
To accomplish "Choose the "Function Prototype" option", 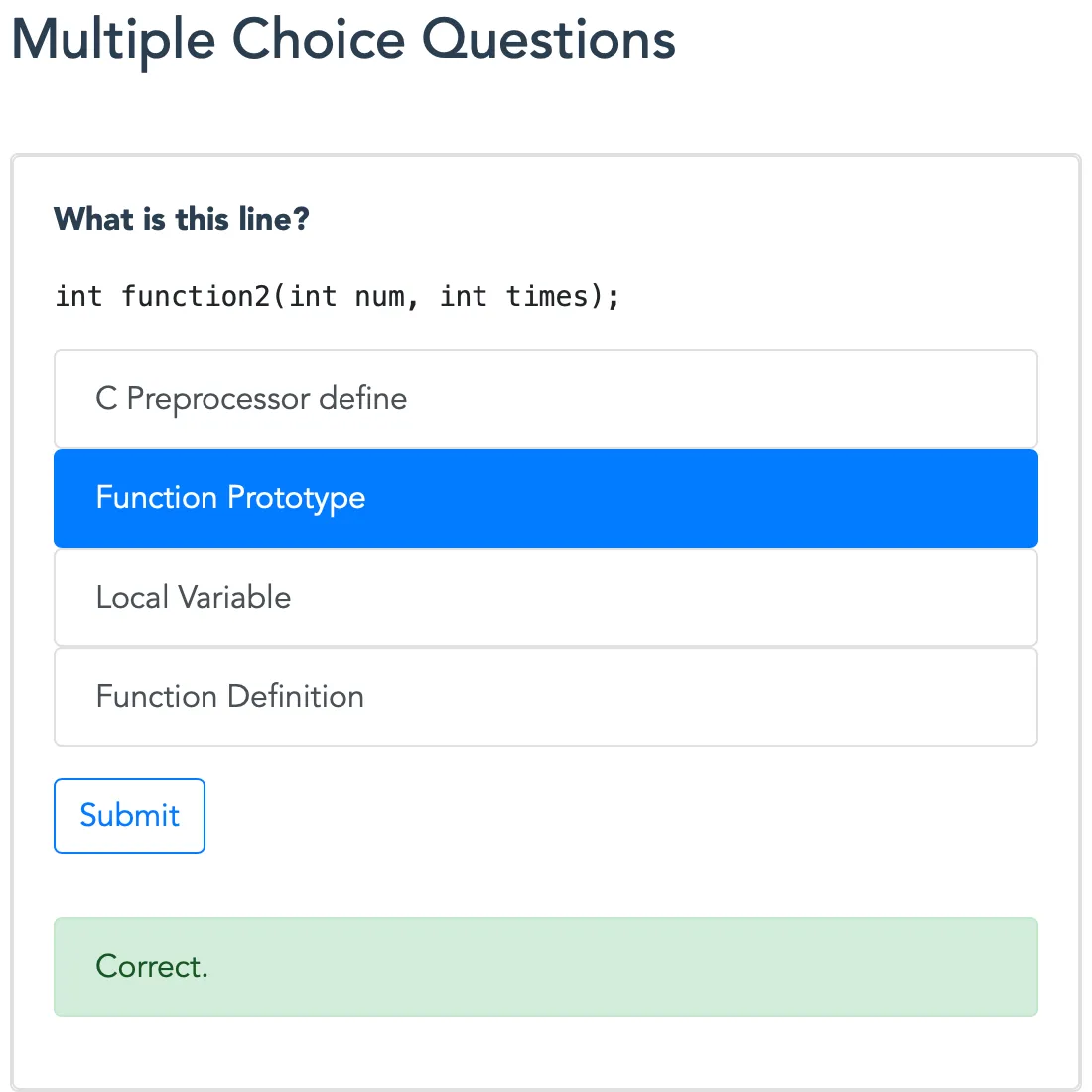I will pos(545,498).
